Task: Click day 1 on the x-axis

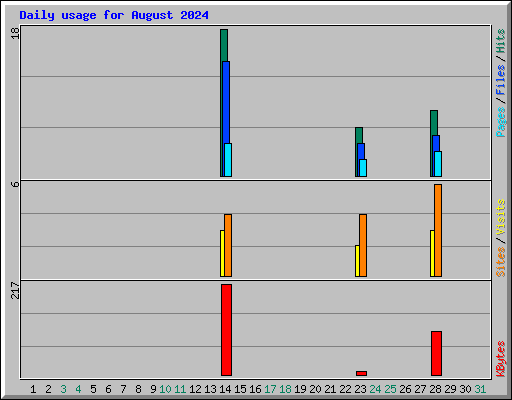Action: [33, 389]
